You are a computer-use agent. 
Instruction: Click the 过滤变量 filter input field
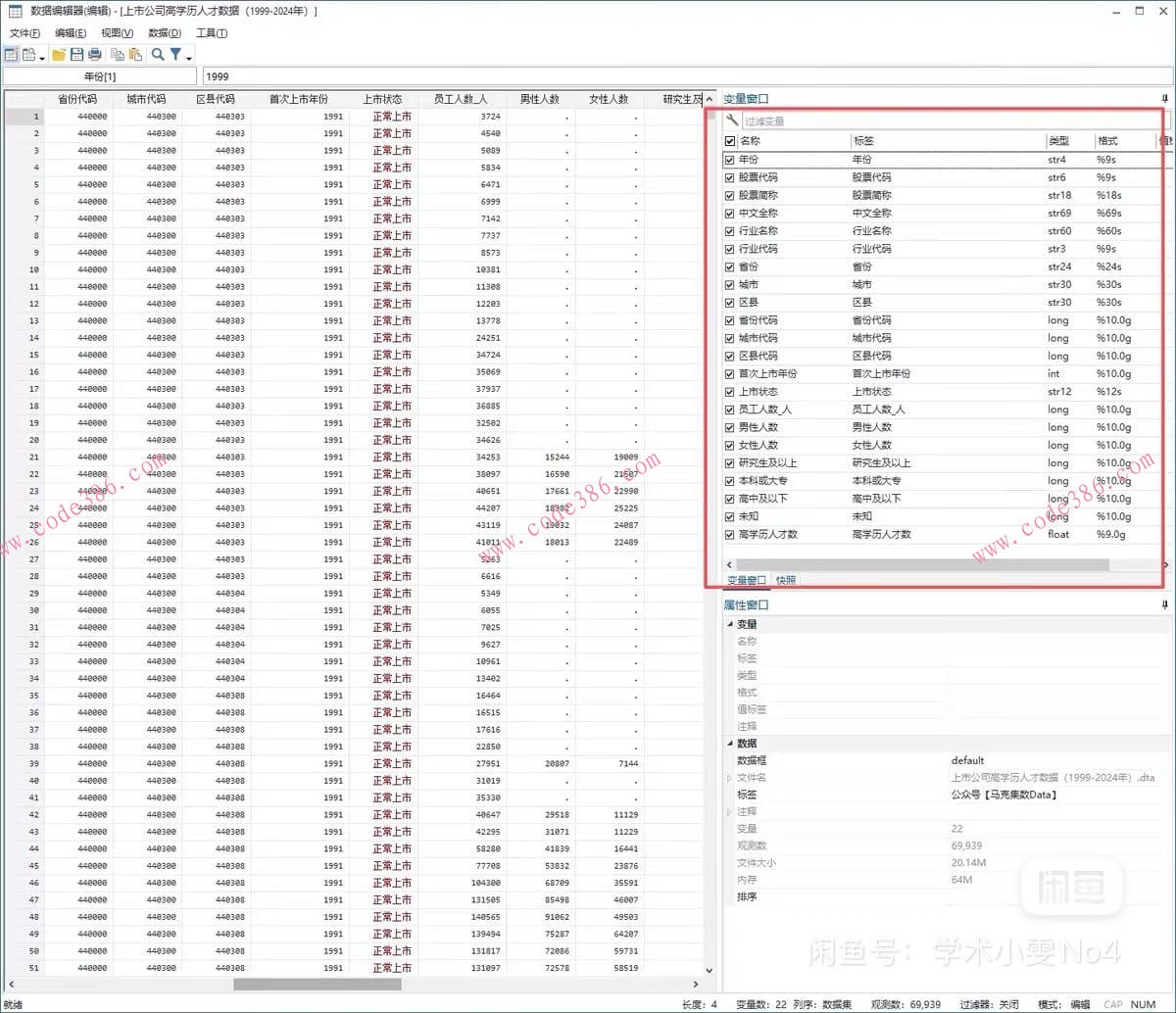(x=941, y=121)
